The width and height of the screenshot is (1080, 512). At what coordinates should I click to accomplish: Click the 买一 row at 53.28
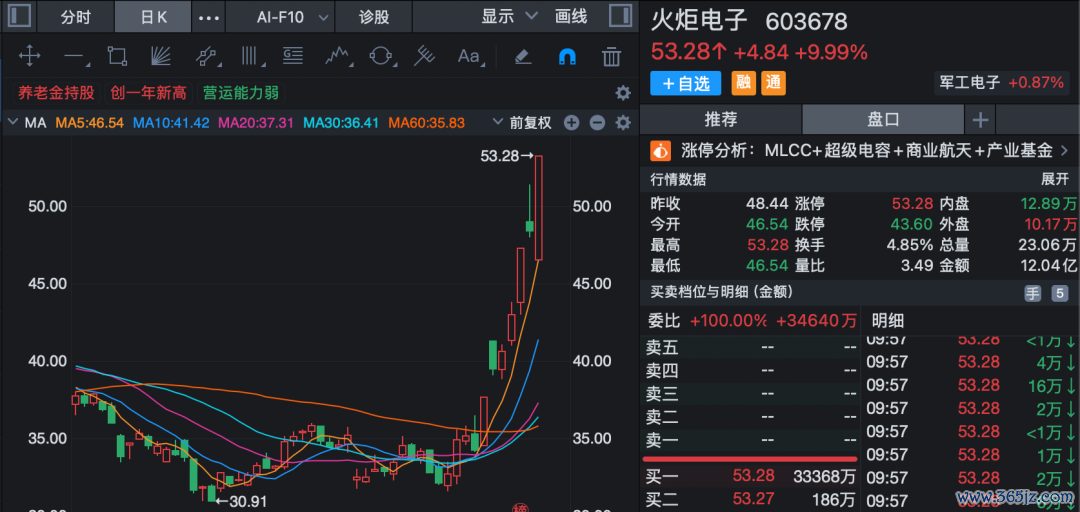(751, 476)
